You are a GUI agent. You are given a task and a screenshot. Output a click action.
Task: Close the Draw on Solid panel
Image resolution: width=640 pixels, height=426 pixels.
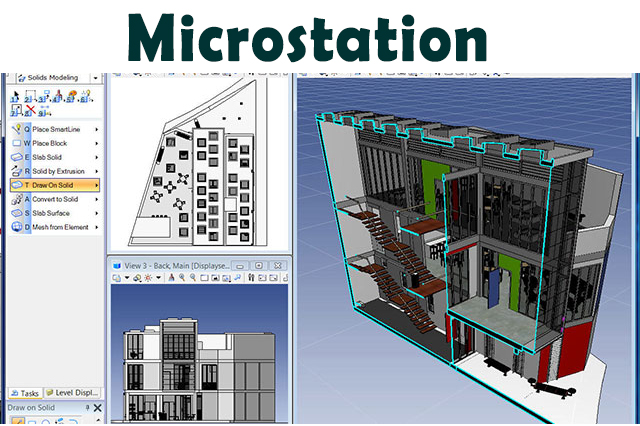click(98, 407)
